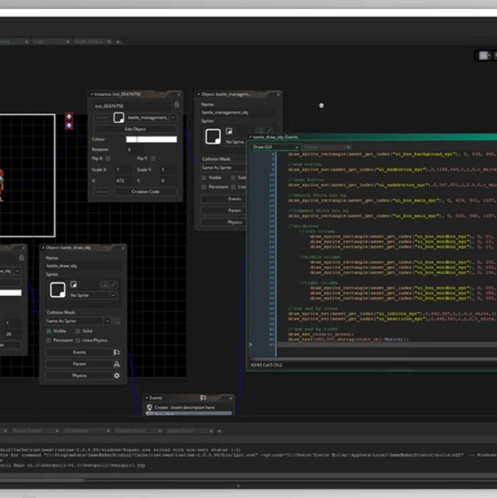Viewport: 497px width, 498px height.
Task: Click the Events button in battle_management object panel
Action: (224, 199)
